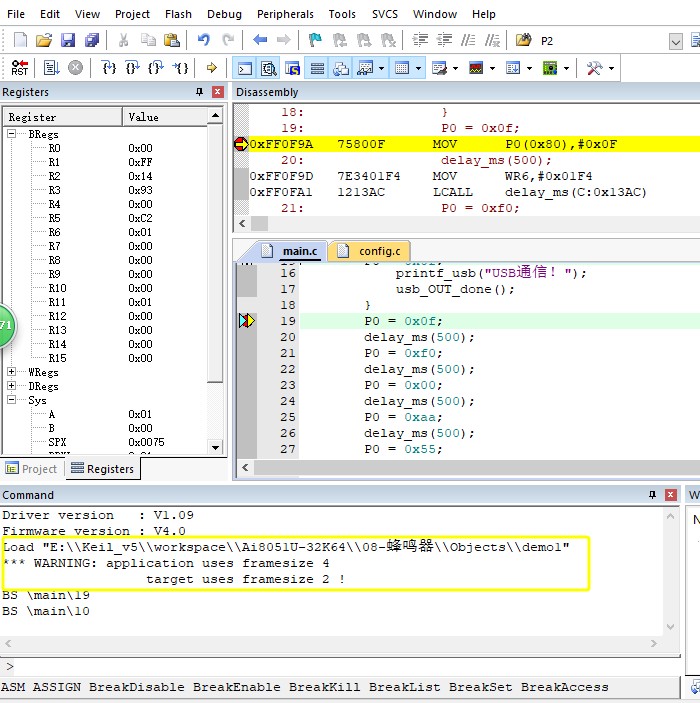The image size is (700, 703).
Task: Open the Serial Windows dropdown arrow
Action: click(x=456, y=69)
